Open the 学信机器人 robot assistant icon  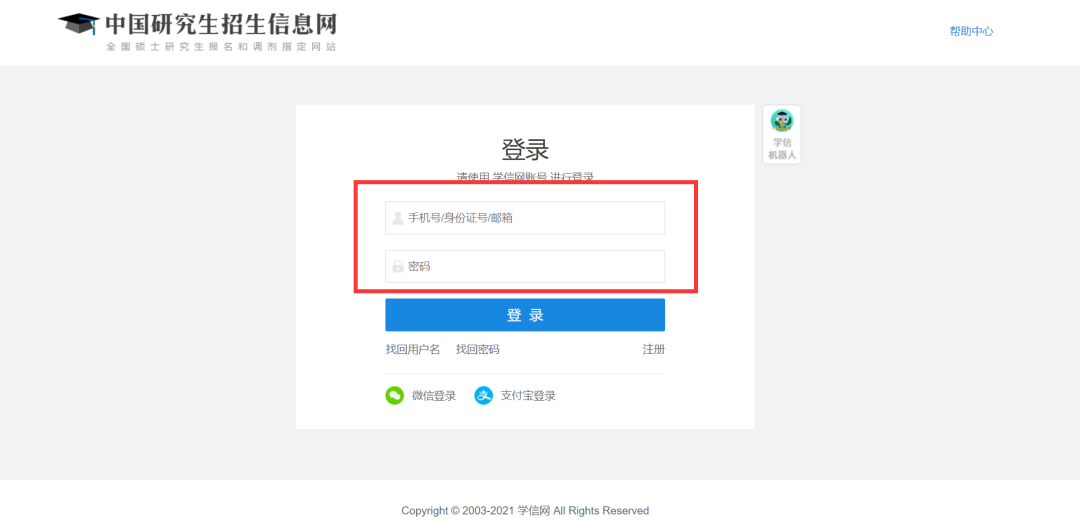pos(782,121)
